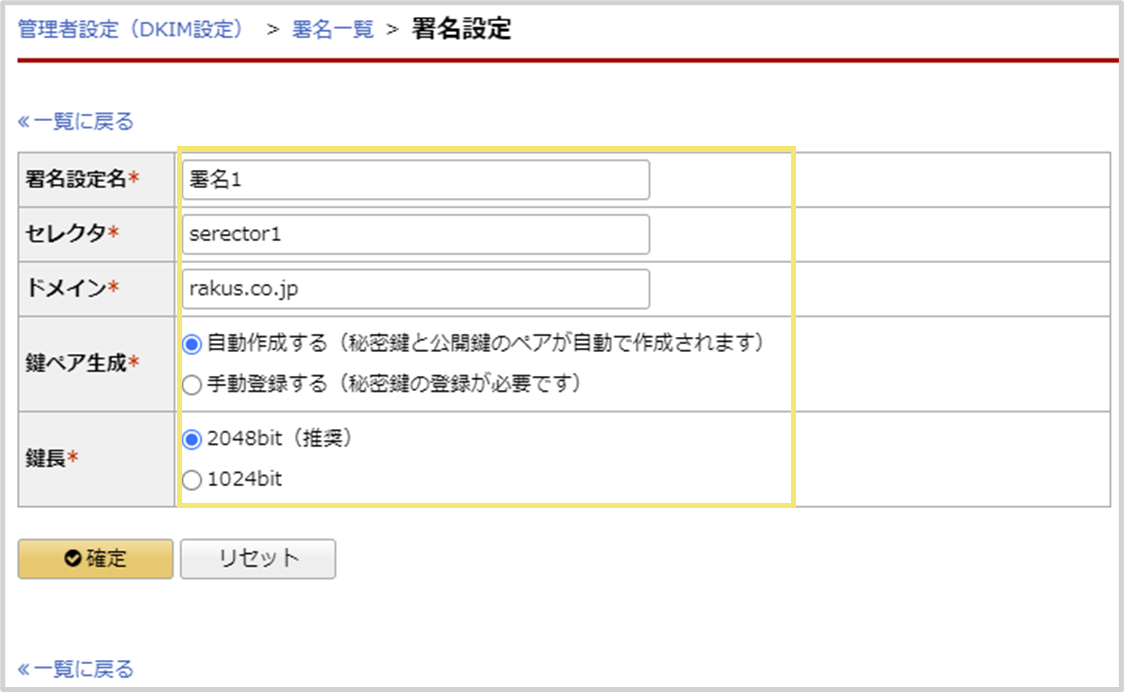The height and width of the screenshot is (692, 1124).
Task: Open the 署名一覧 breadcrumb link
Action: tap(335, 28)
